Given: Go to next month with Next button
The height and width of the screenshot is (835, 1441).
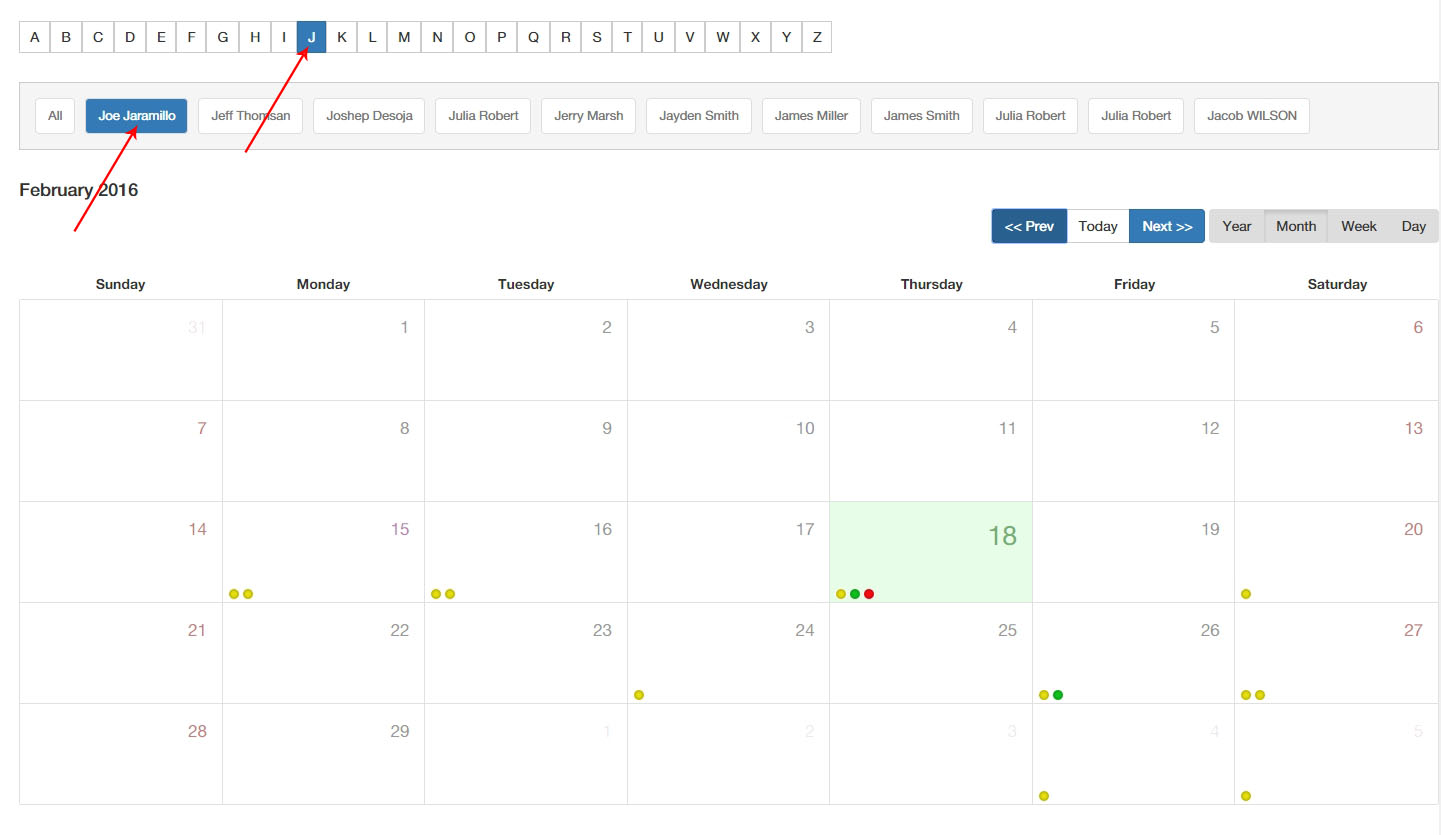Looking at the screenshot, I should pos(1166,226).
